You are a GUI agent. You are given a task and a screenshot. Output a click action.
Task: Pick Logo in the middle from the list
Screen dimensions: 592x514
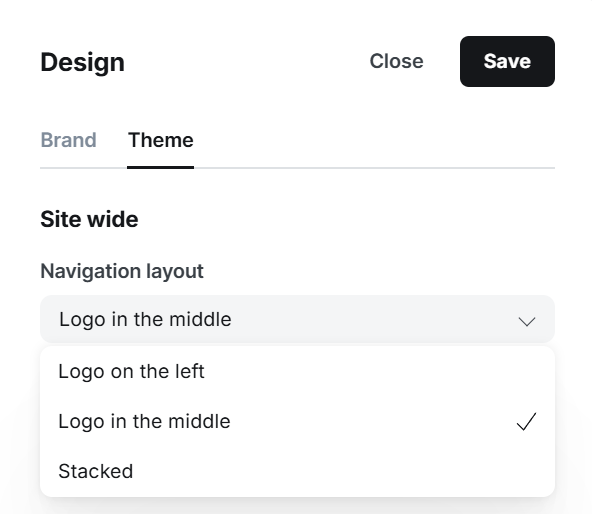tap(297, 421)
